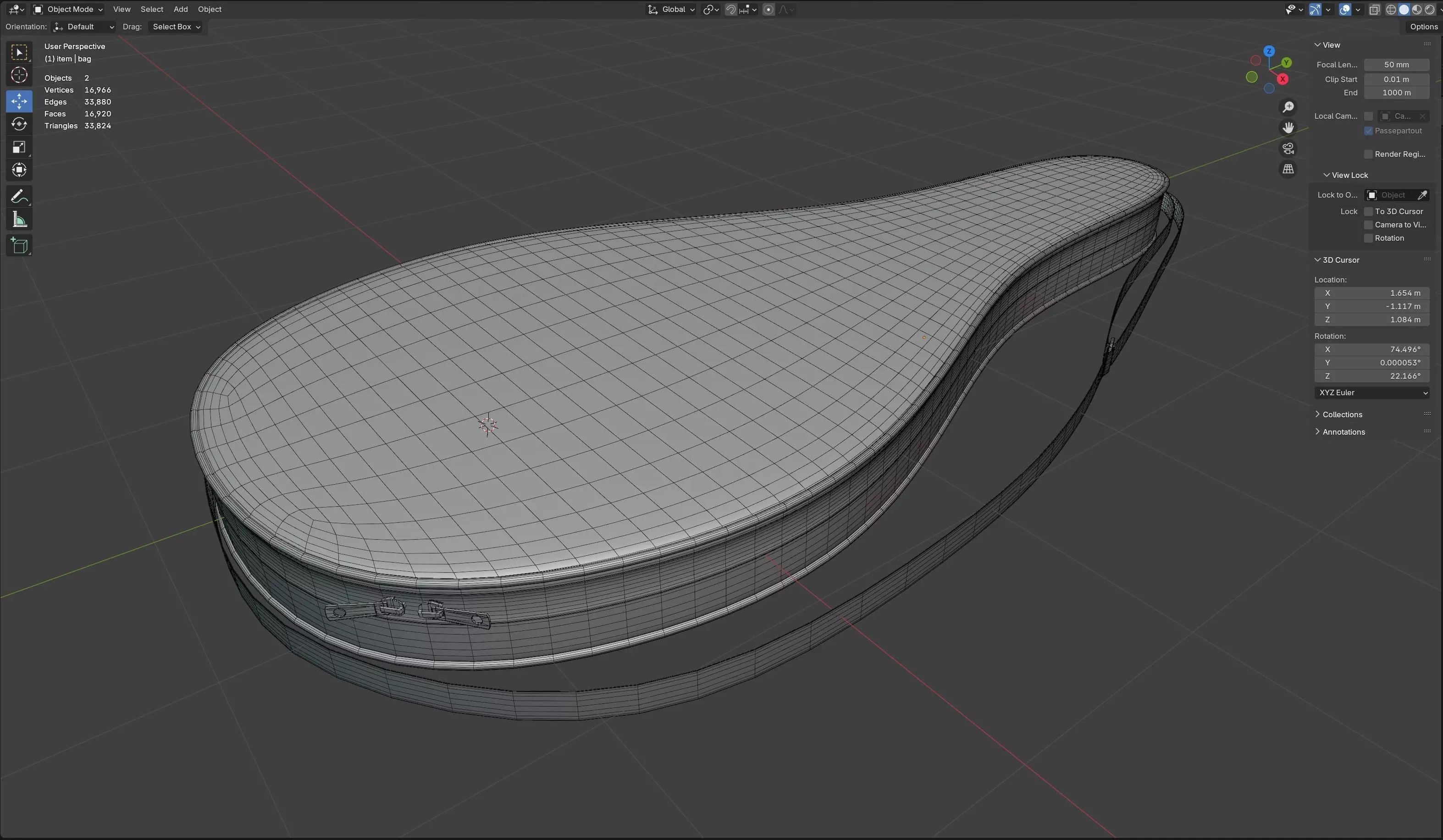
Task: Enable Lock To 3D Cursor checkbox
Action: (1369, 211)
